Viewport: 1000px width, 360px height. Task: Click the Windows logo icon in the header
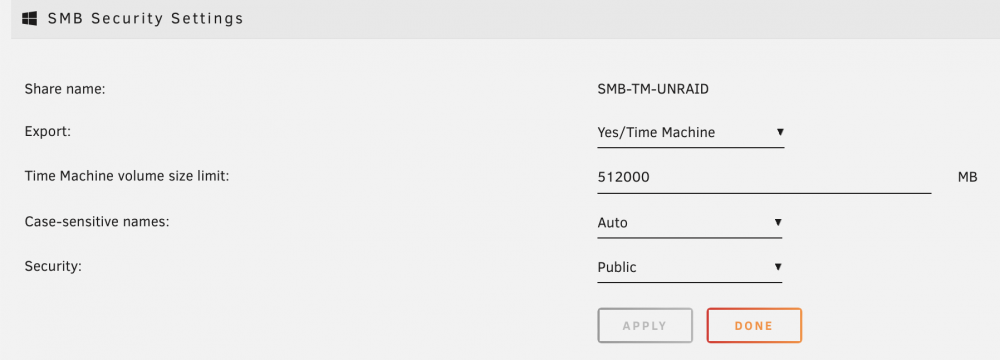(29, 19)
